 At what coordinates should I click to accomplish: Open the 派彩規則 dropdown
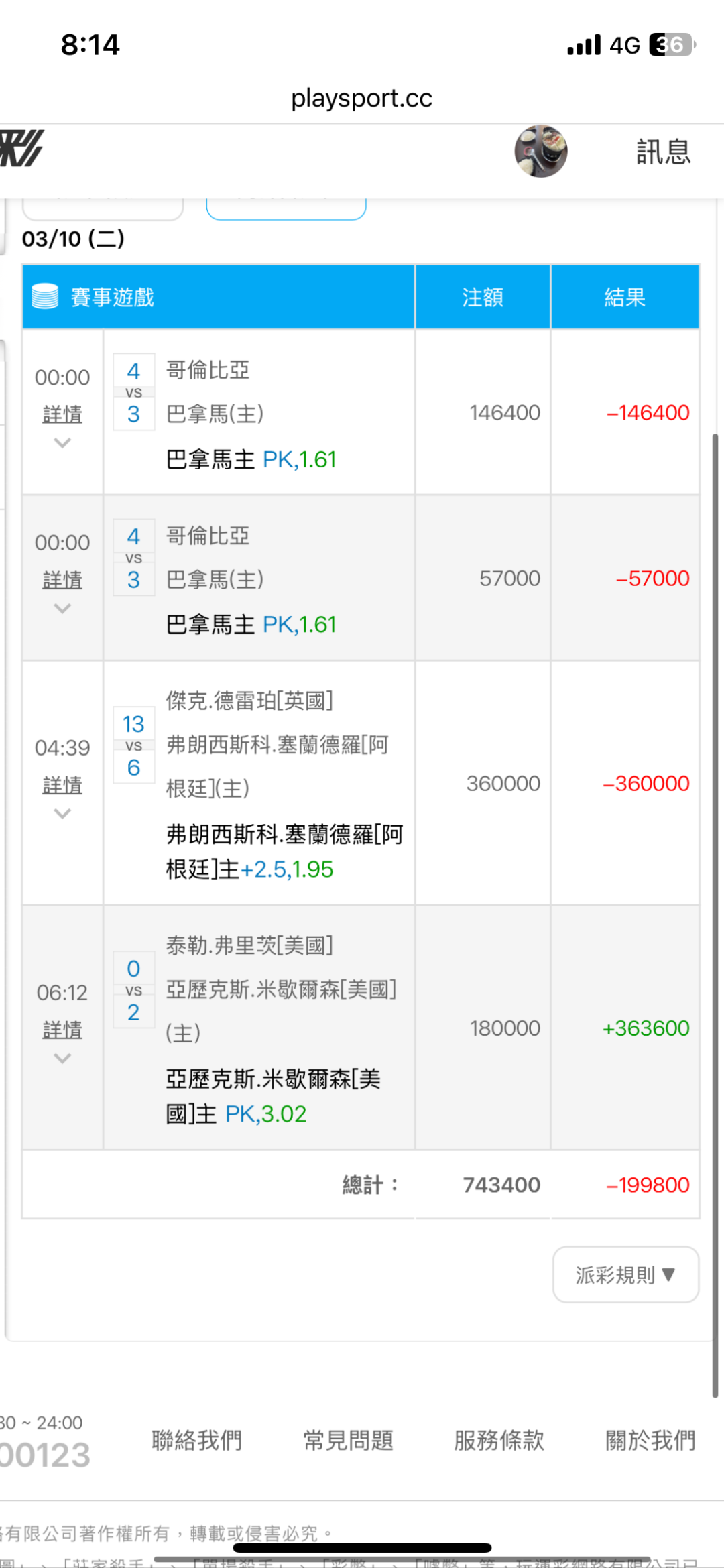point(625,1274)
